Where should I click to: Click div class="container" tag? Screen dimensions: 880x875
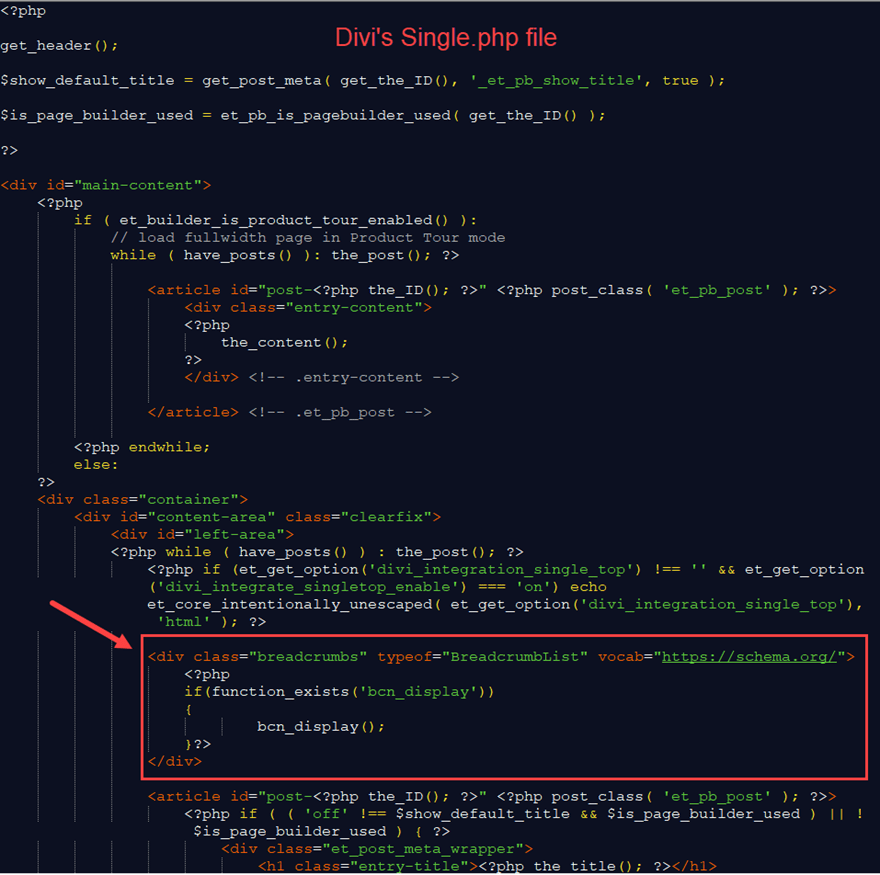(x=143, y=500)
